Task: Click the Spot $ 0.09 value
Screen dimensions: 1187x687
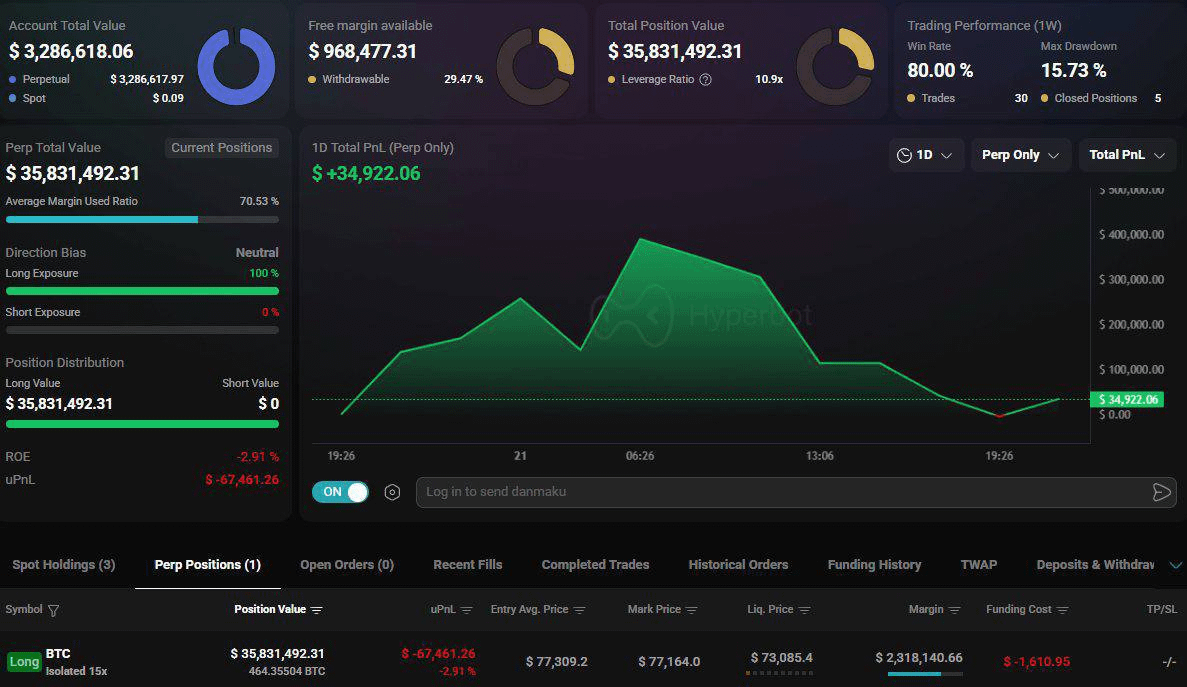Action: pos(168,98)
